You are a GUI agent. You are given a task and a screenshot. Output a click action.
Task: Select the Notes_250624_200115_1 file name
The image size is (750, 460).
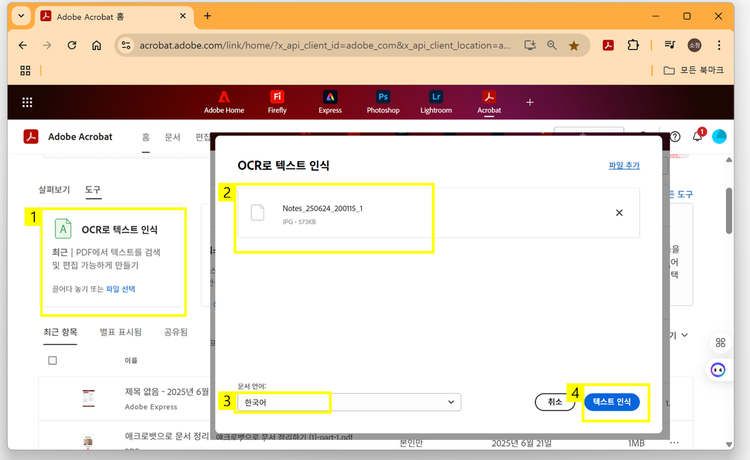point(322,208)
